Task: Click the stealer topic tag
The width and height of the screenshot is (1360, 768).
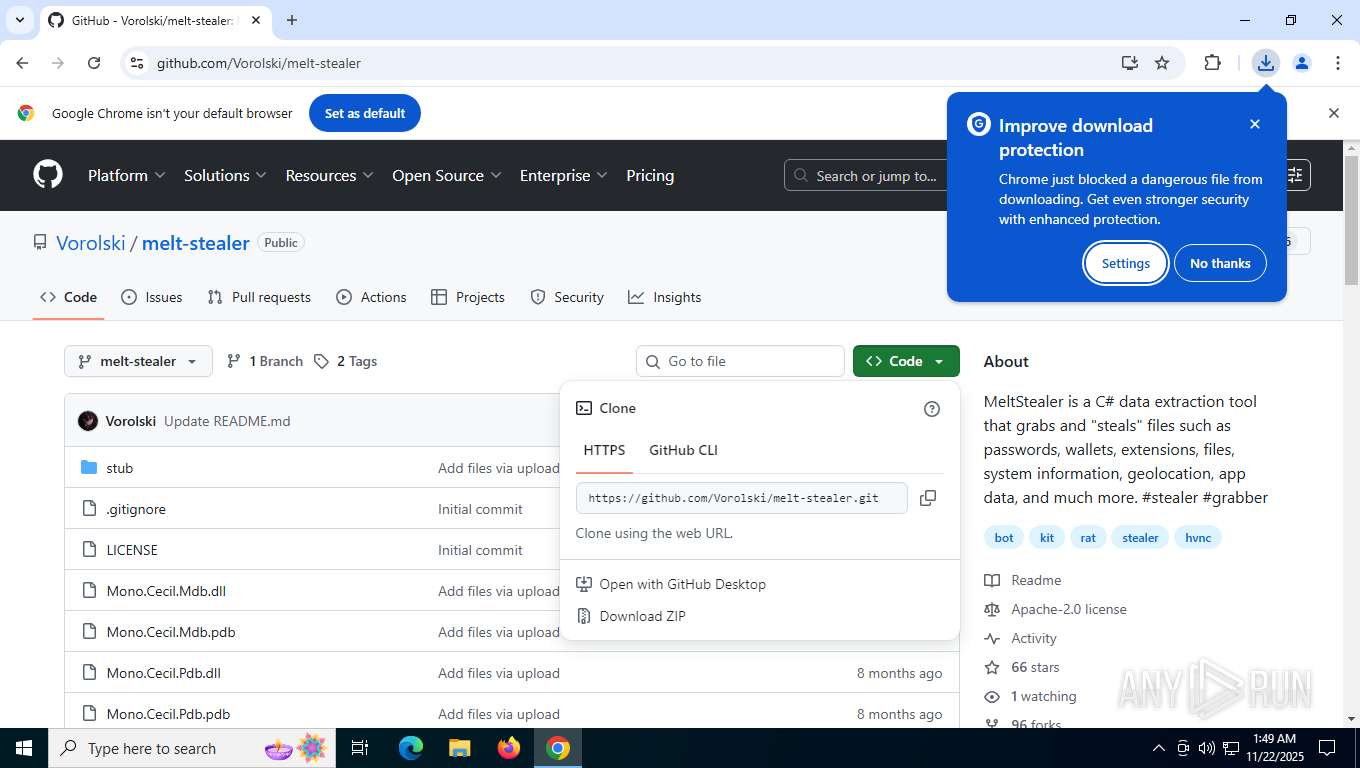Action: pos(1140,537)
